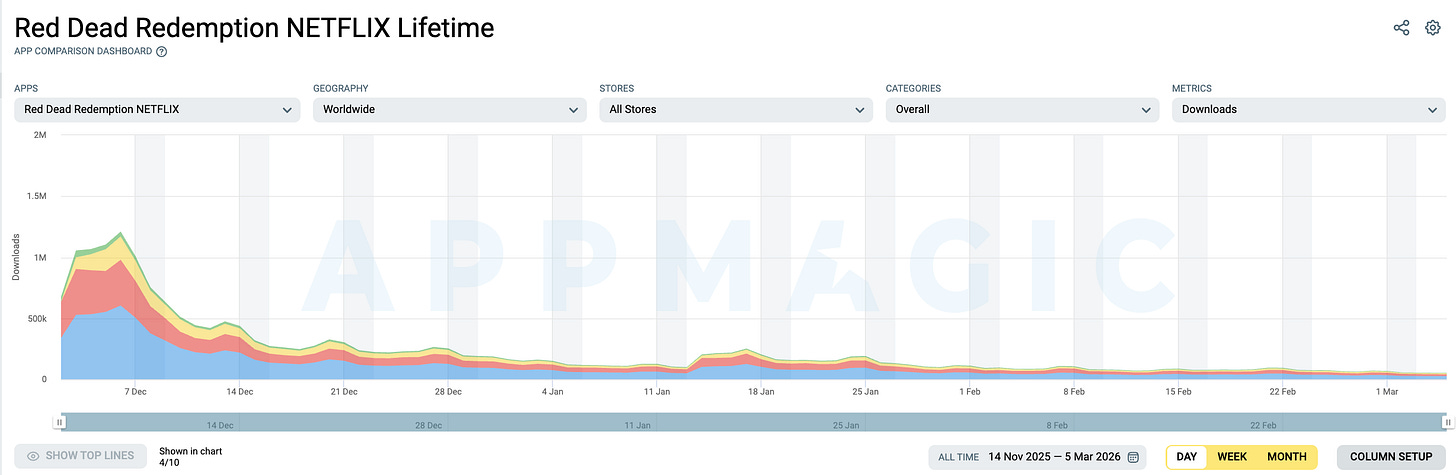Expand the Geography dropdown set to Worldwide
1456x475 pixels.
pos(448,109)
